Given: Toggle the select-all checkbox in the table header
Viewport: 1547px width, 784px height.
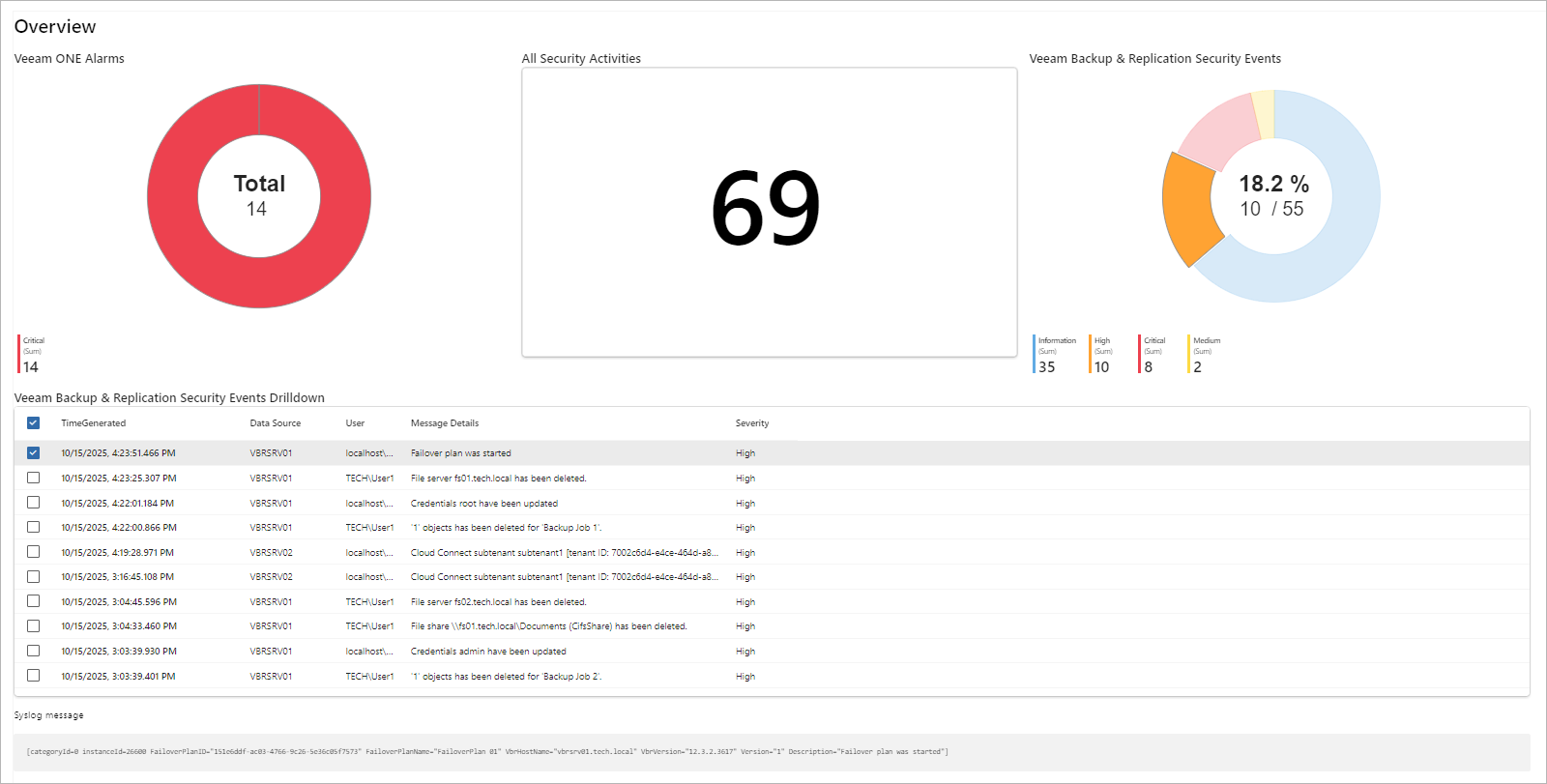Looking at the screenshot, I should click(33, 422).
